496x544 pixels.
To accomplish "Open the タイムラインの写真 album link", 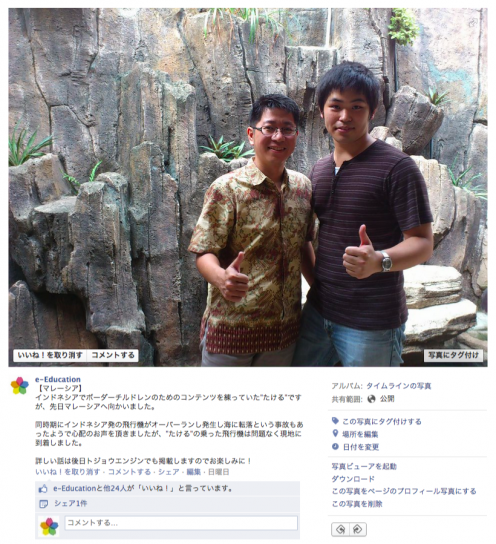I will [399, 386].
